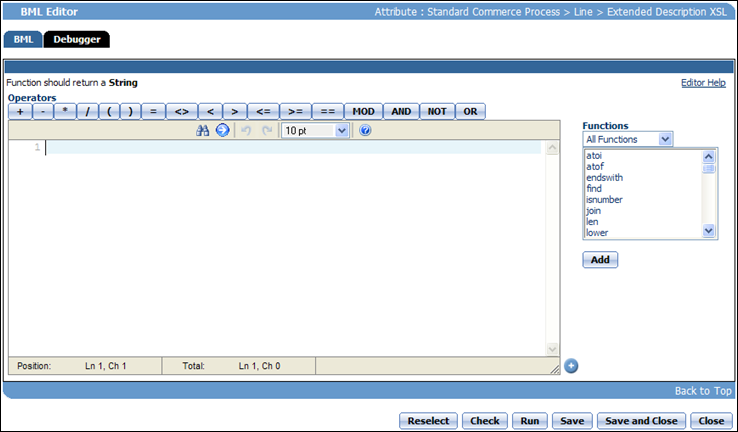
Task: Insert the less-than operator
Action: coord(210,112)
